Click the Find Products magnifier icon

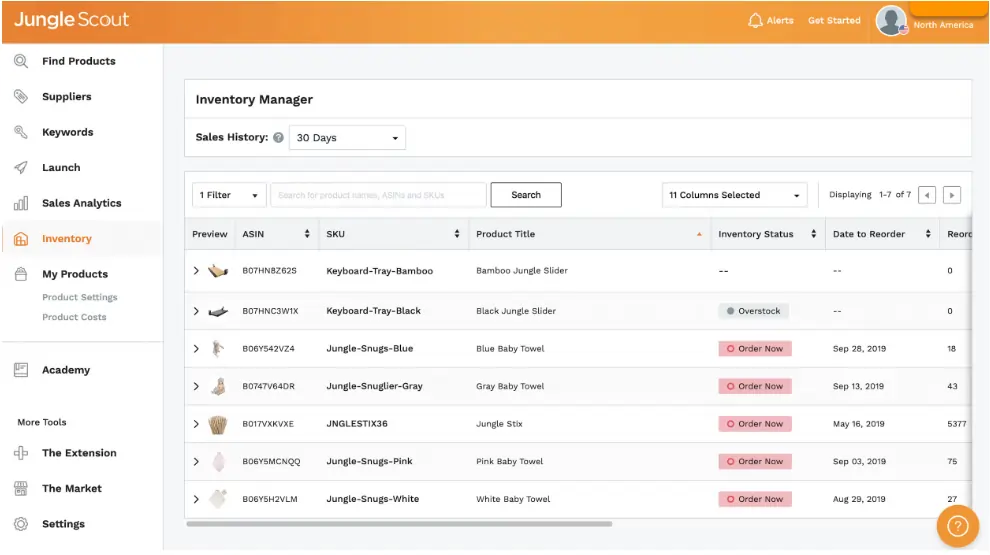pos(21,61)
